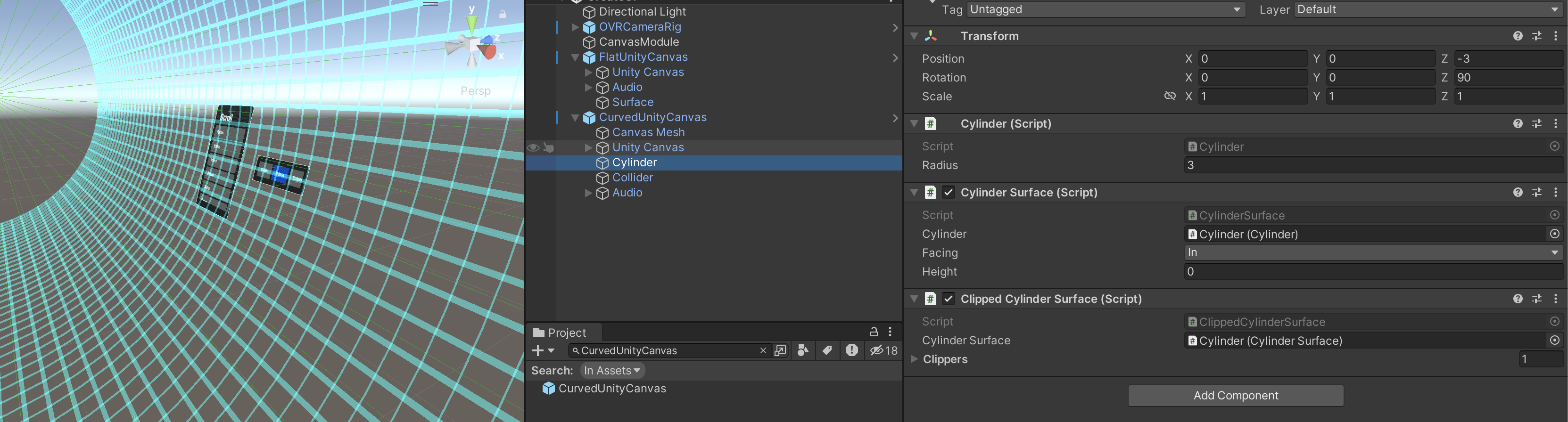Collapse the Transform component
The height and width of the screenshot is (422, 1568).
(x=914, y=36)
